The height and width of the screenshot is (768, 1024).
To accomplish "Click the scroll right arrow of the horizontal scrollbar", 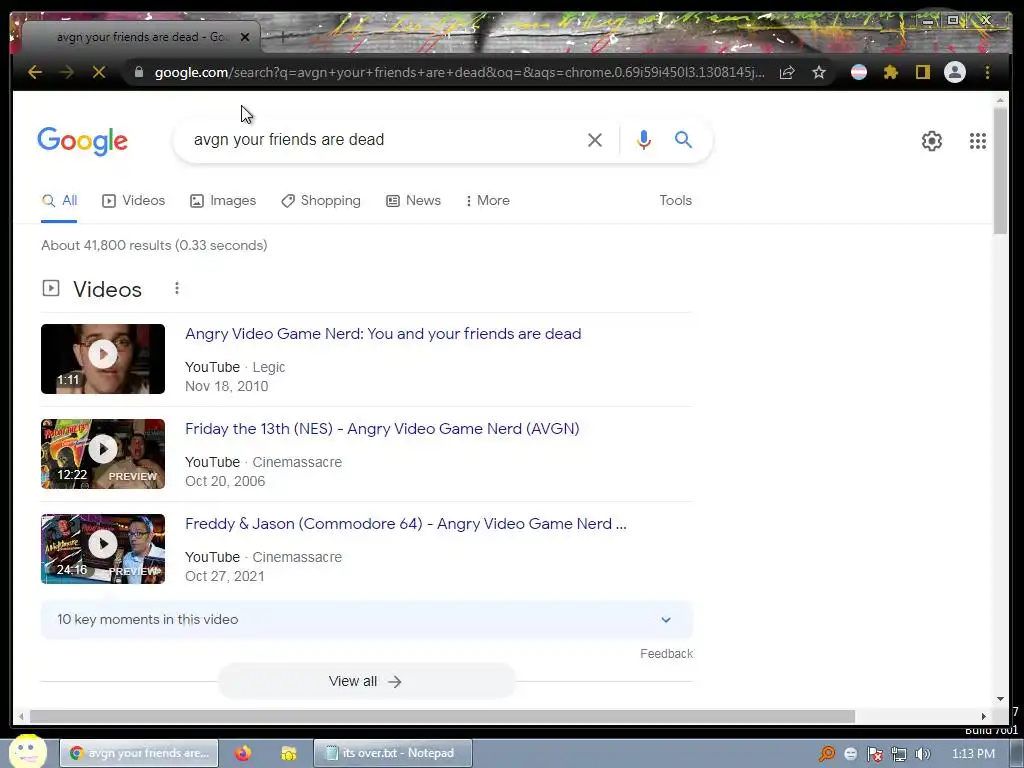I will coord(984,716).
